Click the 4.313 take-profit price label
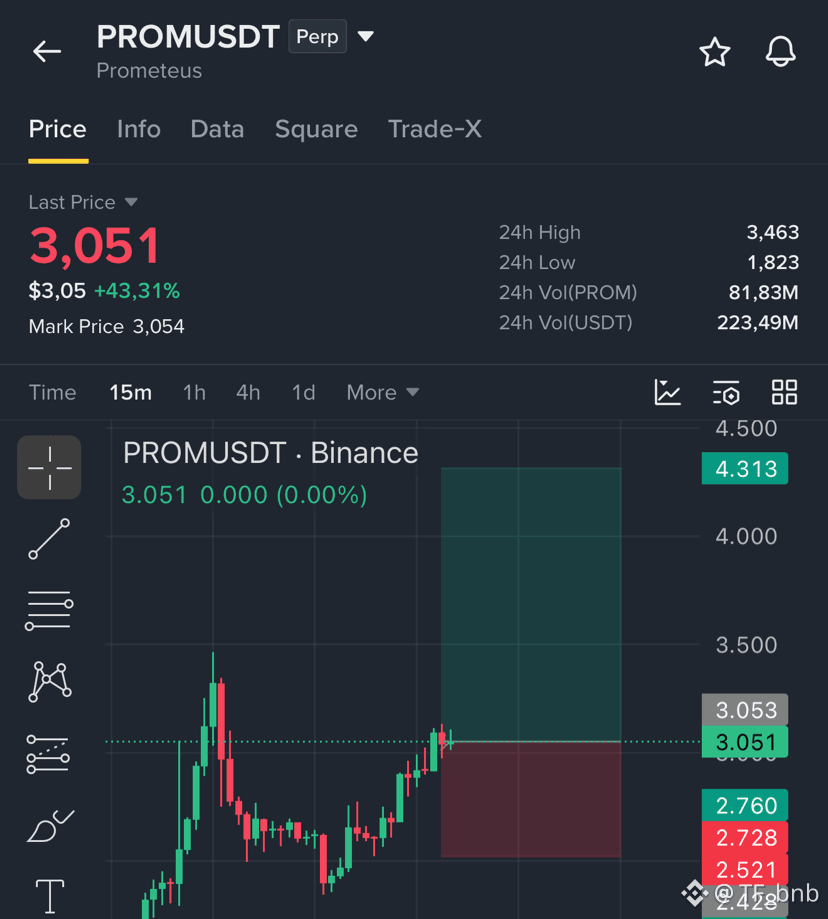Viewport: 828px width, 919px height. click(745, 468)
